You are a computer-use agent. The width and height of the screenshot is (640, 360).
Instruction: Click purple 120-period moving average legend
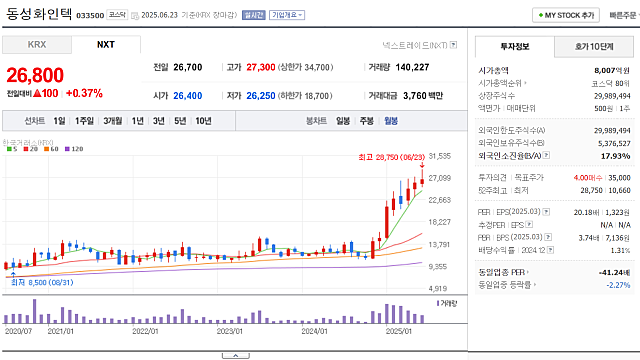click(x=74, y=149)
